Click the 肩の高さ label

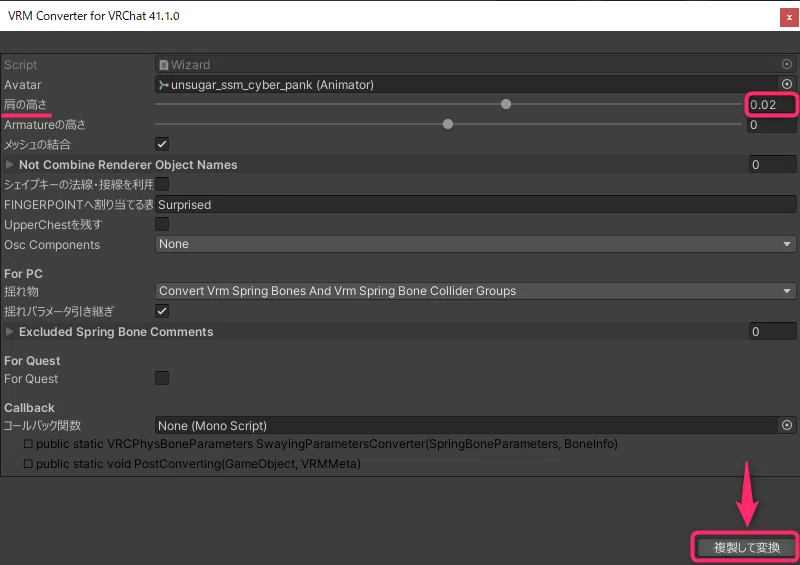coord(26,105)
